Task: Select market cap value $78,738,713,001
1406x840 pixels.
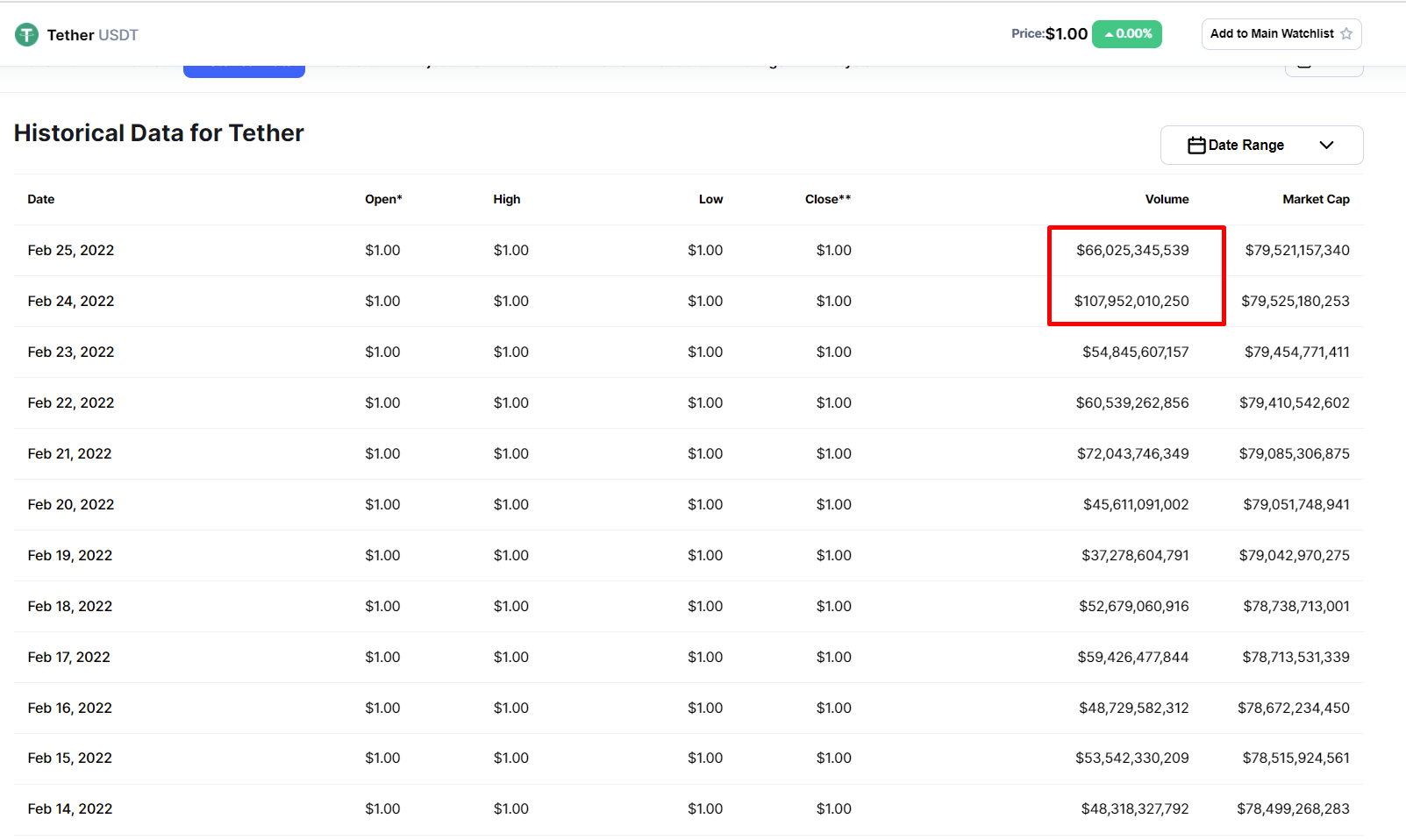Action: pos(1296,606)
